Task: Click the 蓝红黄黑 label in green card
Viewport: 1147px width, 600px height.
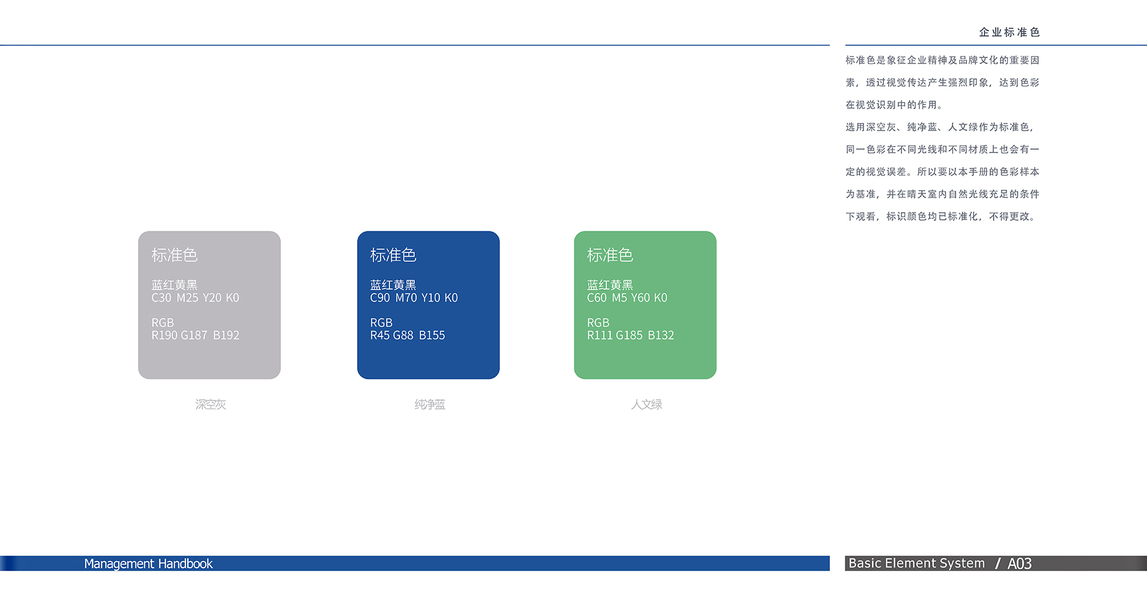Action: point(610,285)
